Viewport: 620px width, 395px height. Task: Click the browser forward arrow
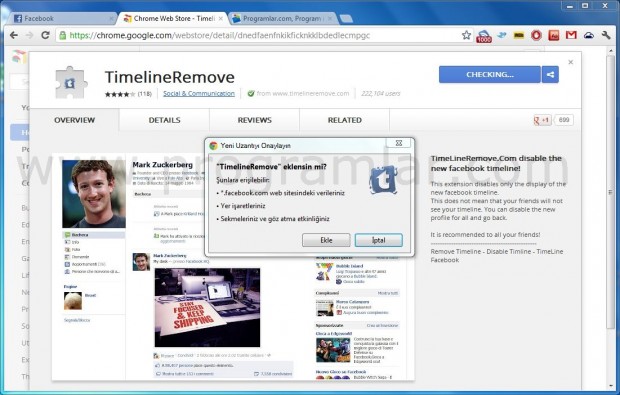[30, 35]
